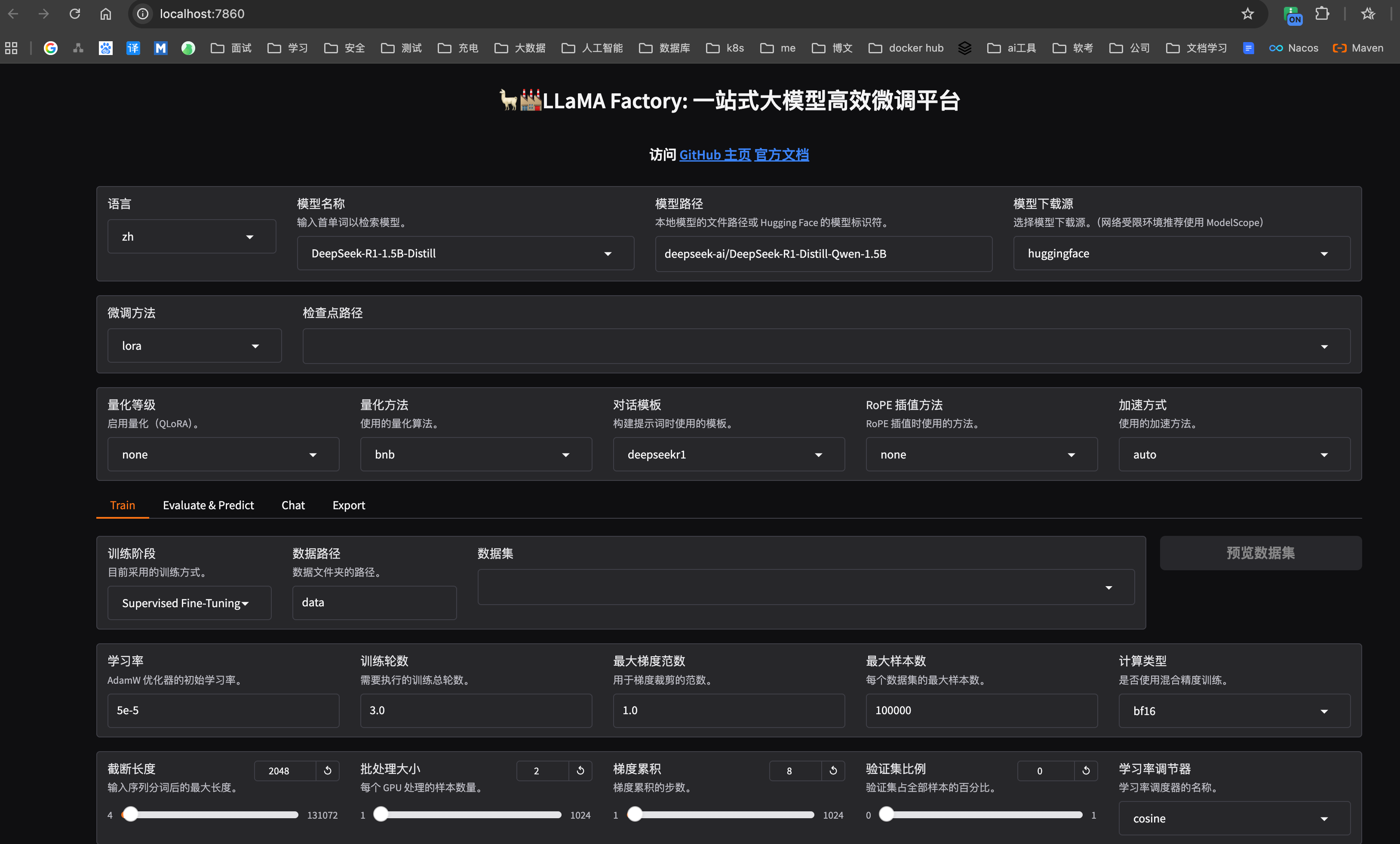Click the 梯度累积 slider handle
Screen dimensions: 1400x844
(635, 814)
